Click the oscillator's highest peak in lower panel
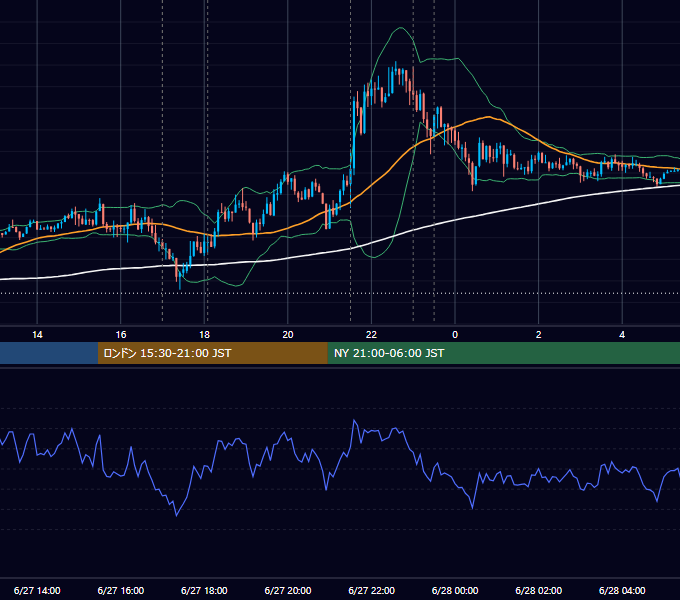 pos(354,420)
